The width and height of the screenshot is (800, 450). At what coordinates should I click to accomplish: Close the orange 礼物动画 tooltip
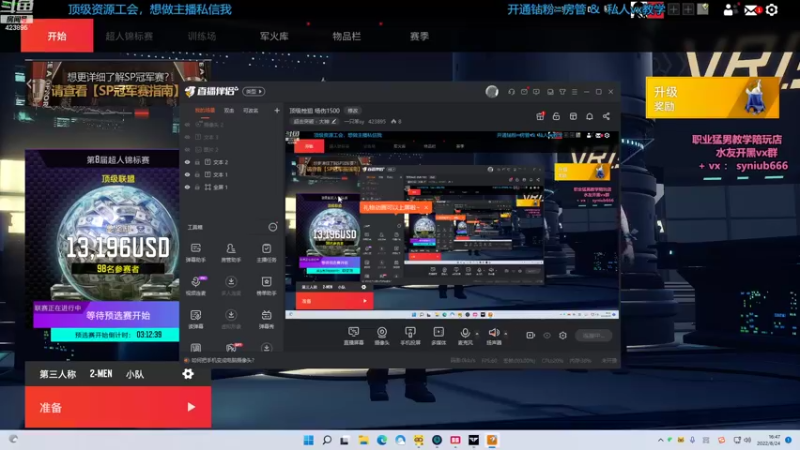click(426, 207)
